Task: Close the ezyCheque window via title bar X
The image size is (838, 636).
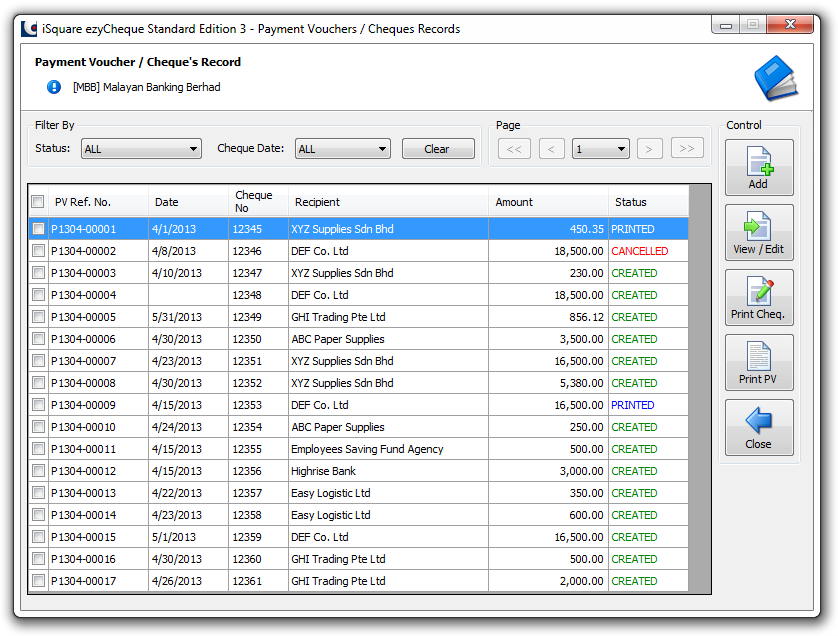Action: coord(790,24)
